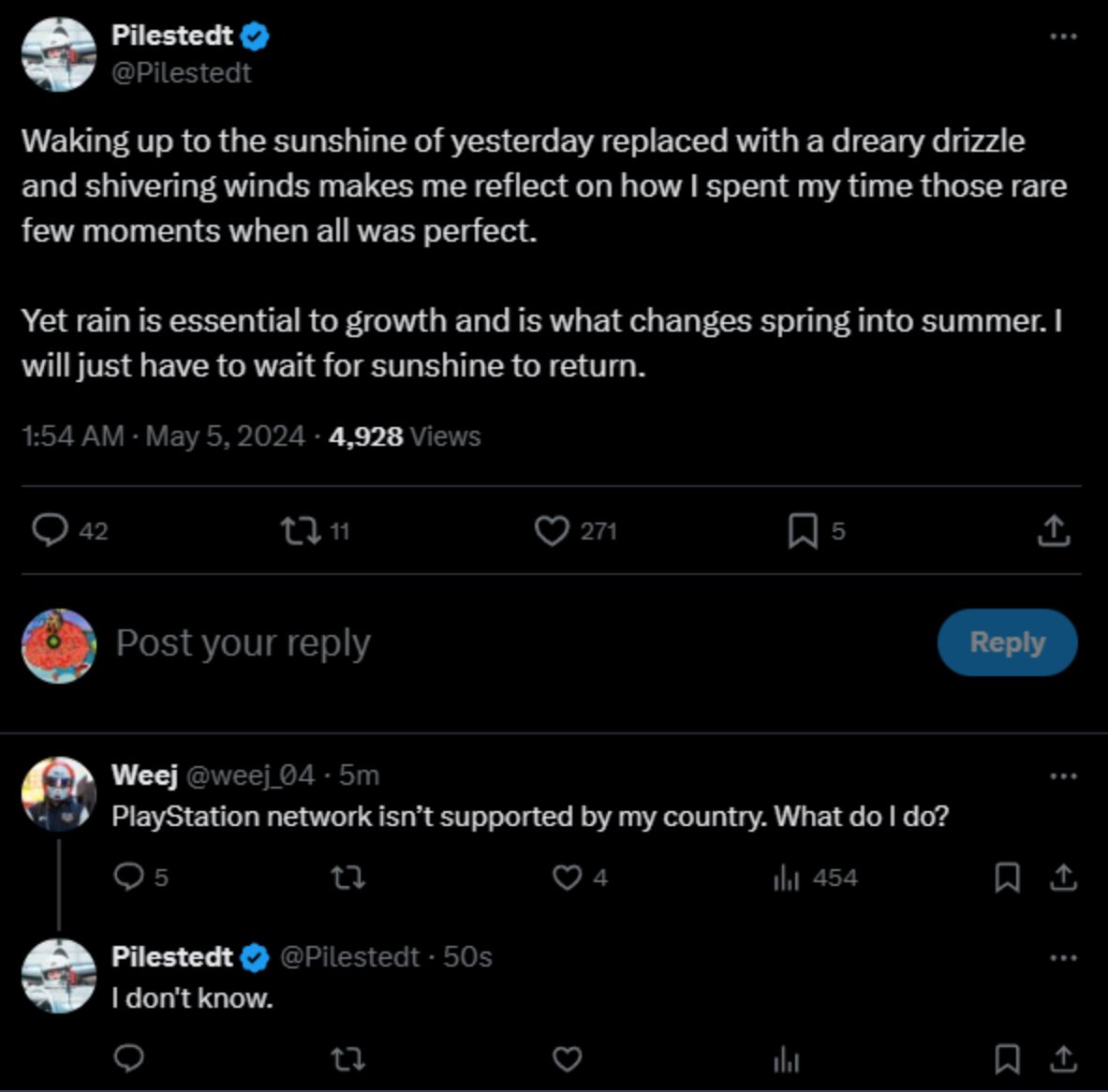This screenshot has height=1092, width=1108.
Task: Open more options on "I don't know" reply
Action: pos(1063,958)
